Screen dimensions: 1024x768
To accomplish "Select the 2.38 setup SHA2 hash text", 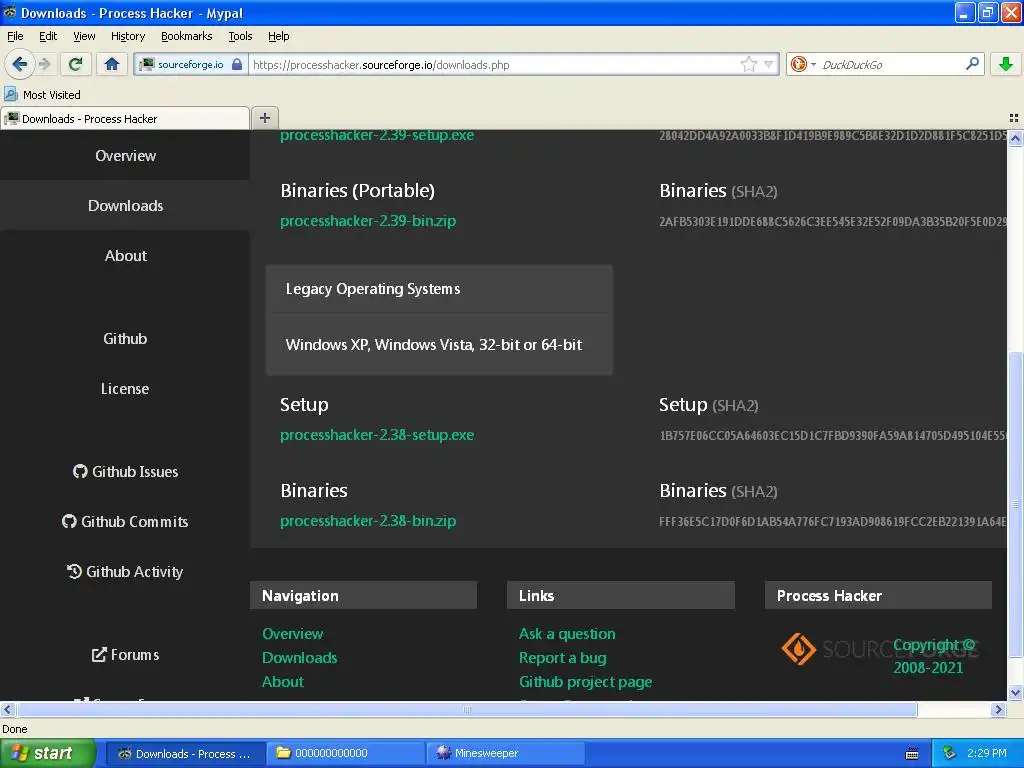I will (x=832, y=436).
